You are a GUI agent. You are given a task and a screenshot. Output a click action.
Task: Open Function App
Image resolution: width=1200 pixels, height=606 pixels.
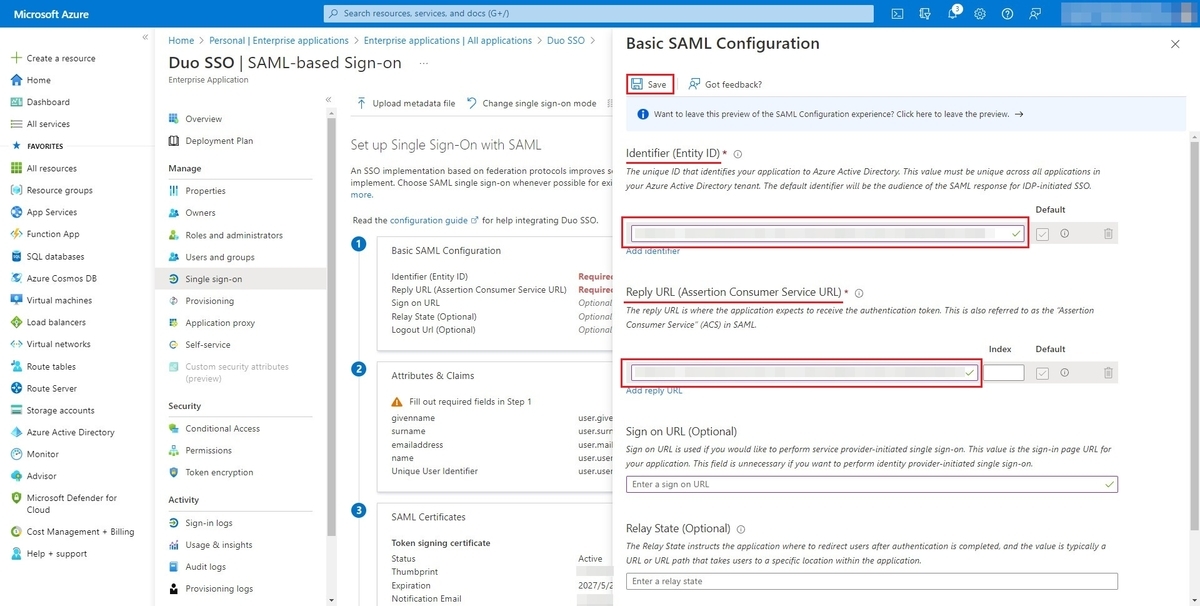(53, 234)
